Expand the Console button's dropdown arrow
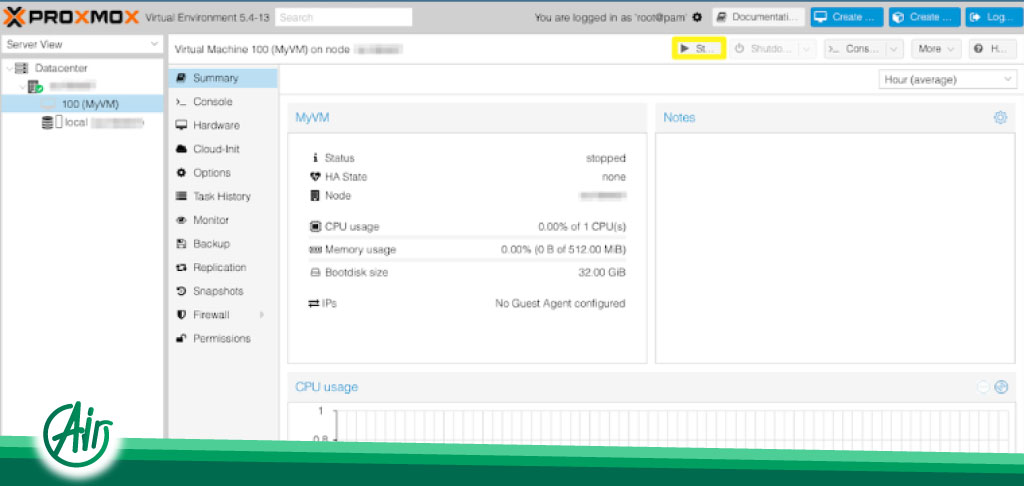Viewport: 1024px width, 486px height. [894, 48]
